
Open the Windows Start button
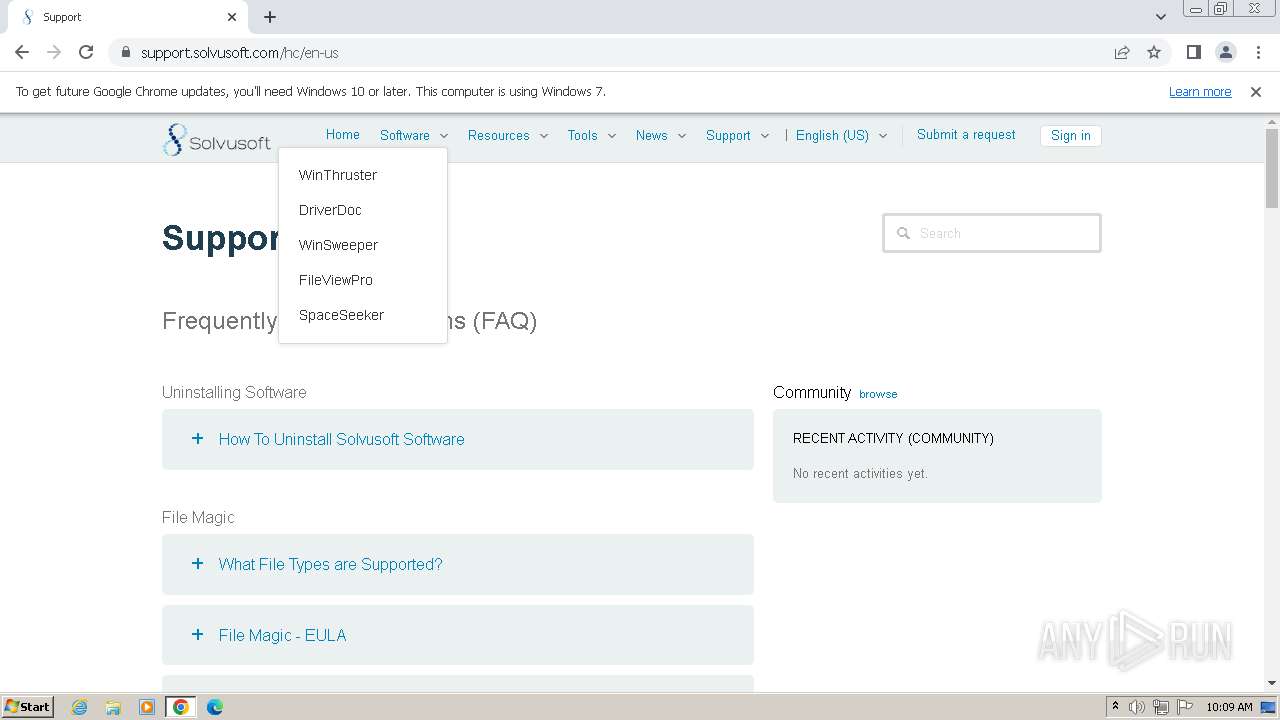click(27, 707)
